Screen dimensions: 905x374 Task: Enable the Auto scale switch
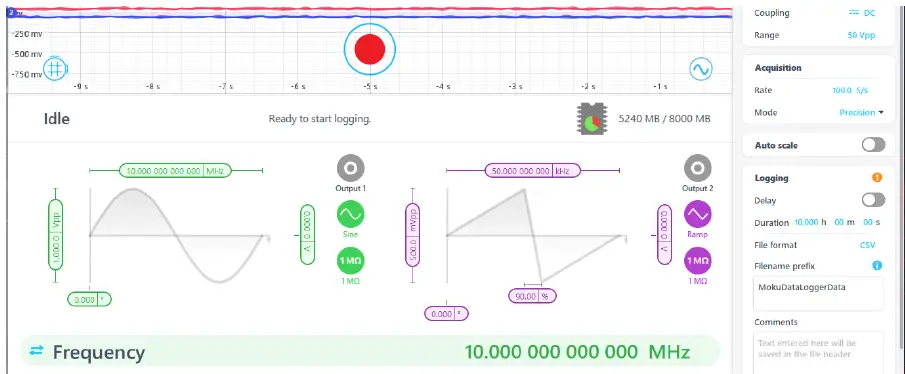coord(873,145)
